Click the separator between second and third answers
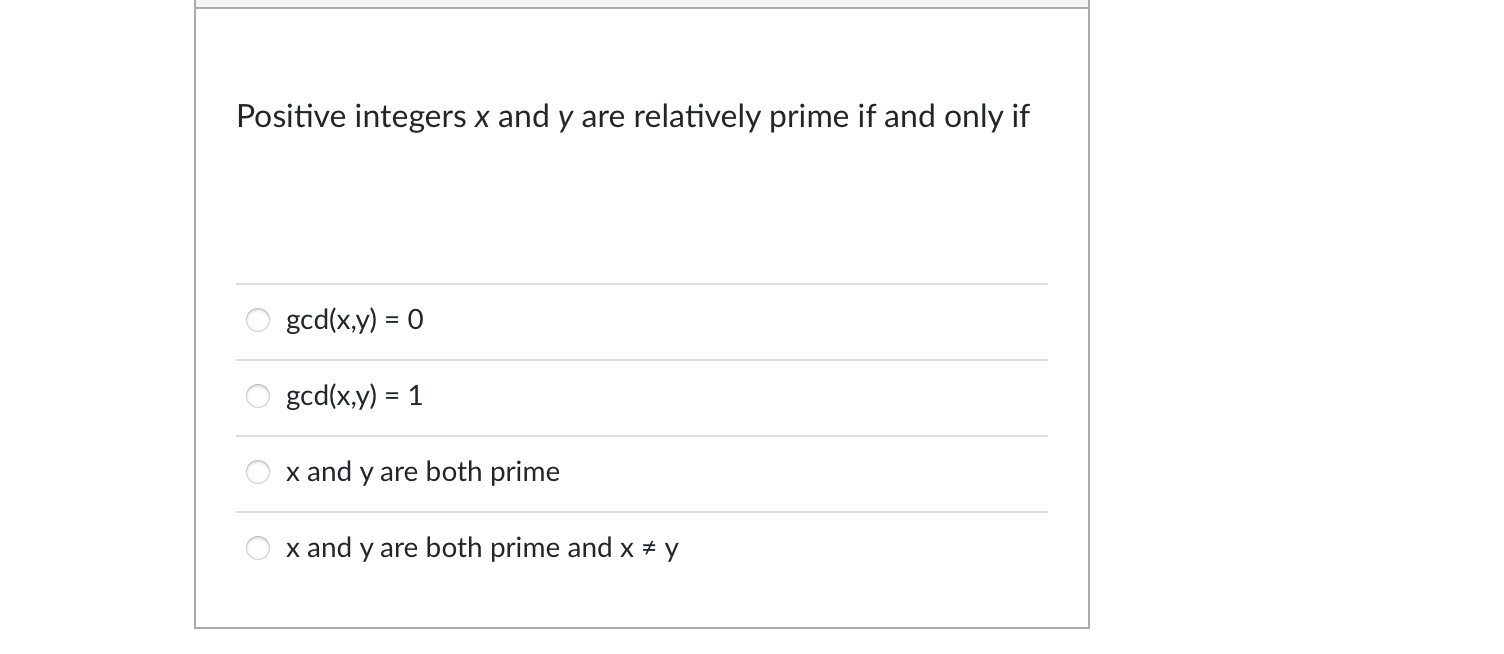1504x654 pixels. (641, 435)
